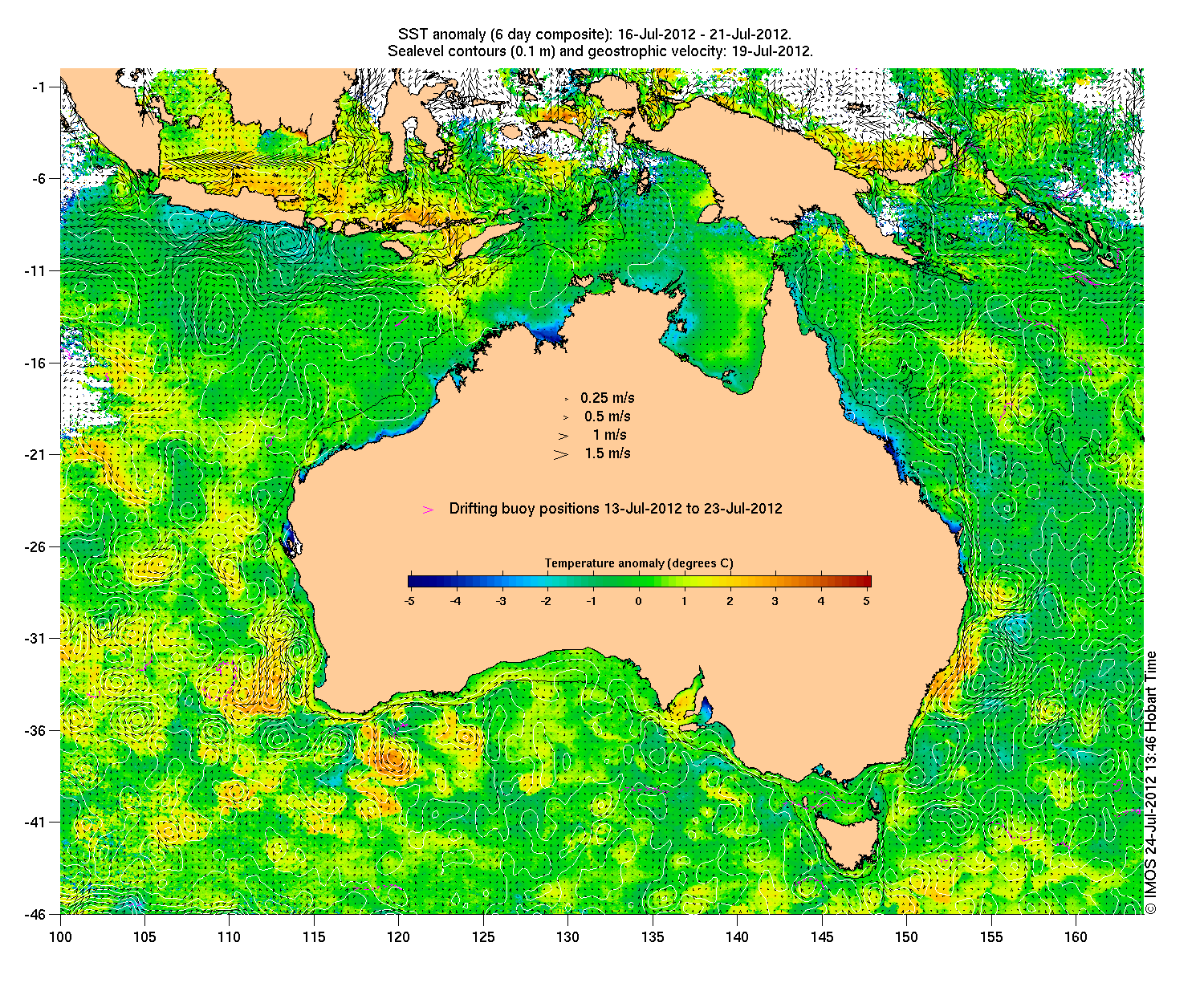Click the longitude axis label '115'
This screenshot has width=1204, height=983.
pos(314,936)
